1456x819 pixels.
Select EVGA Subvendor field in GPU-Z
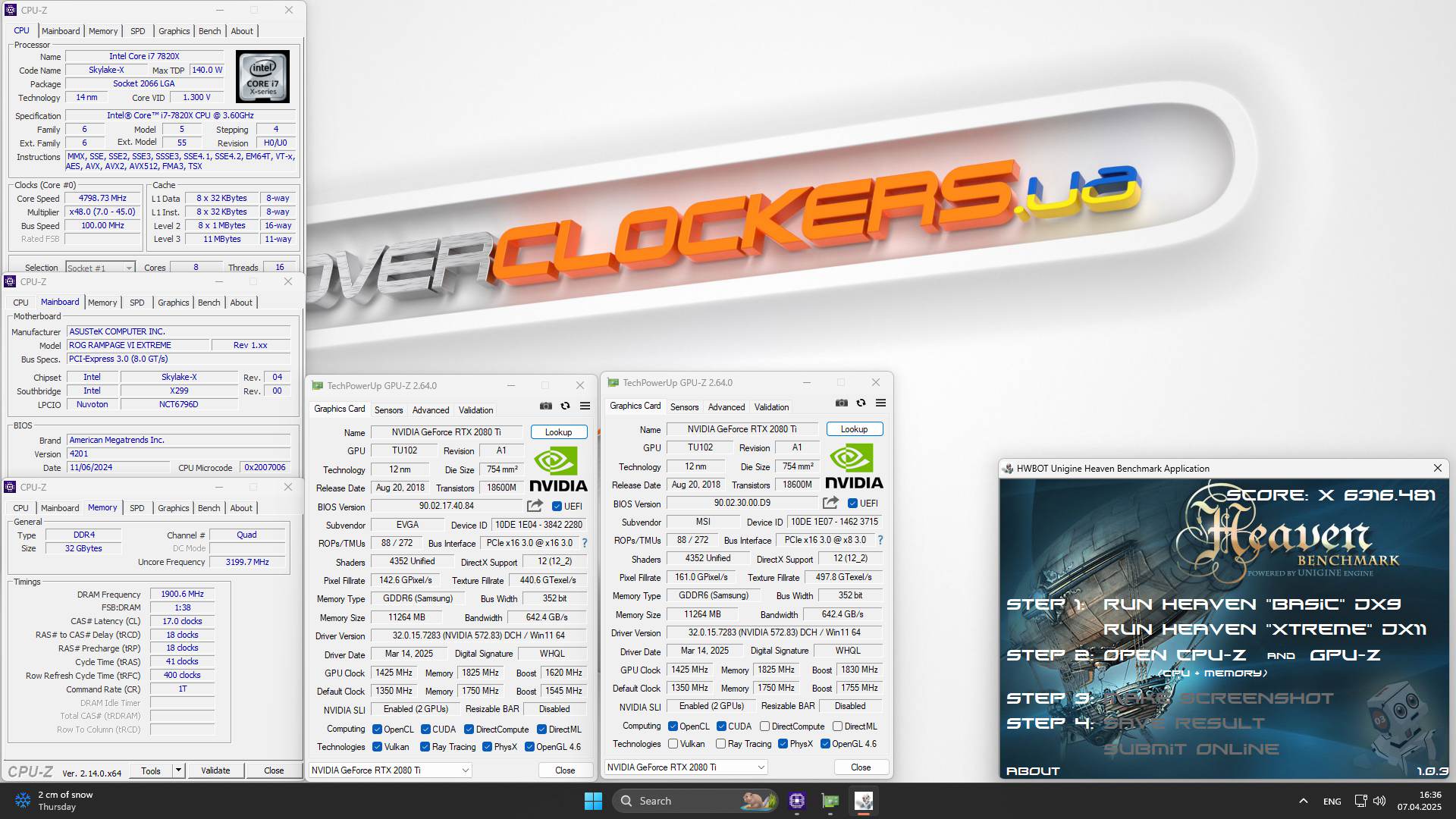point(407,525)
